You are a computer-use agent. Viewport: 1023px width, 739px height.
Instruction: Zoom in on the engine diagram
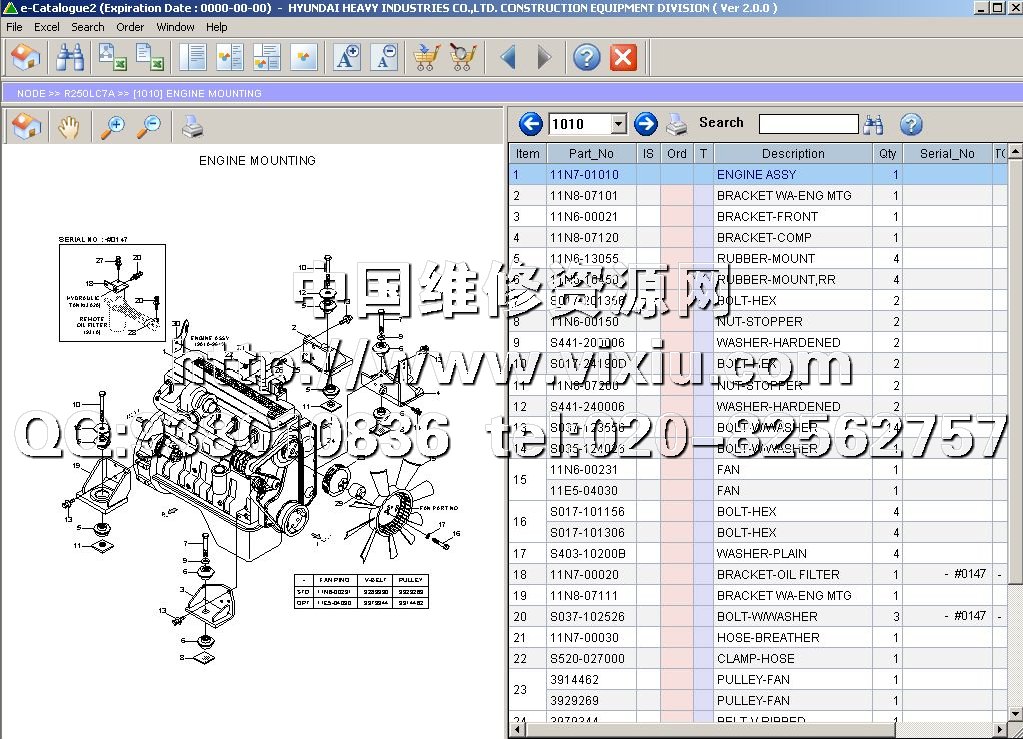point(113,127)
